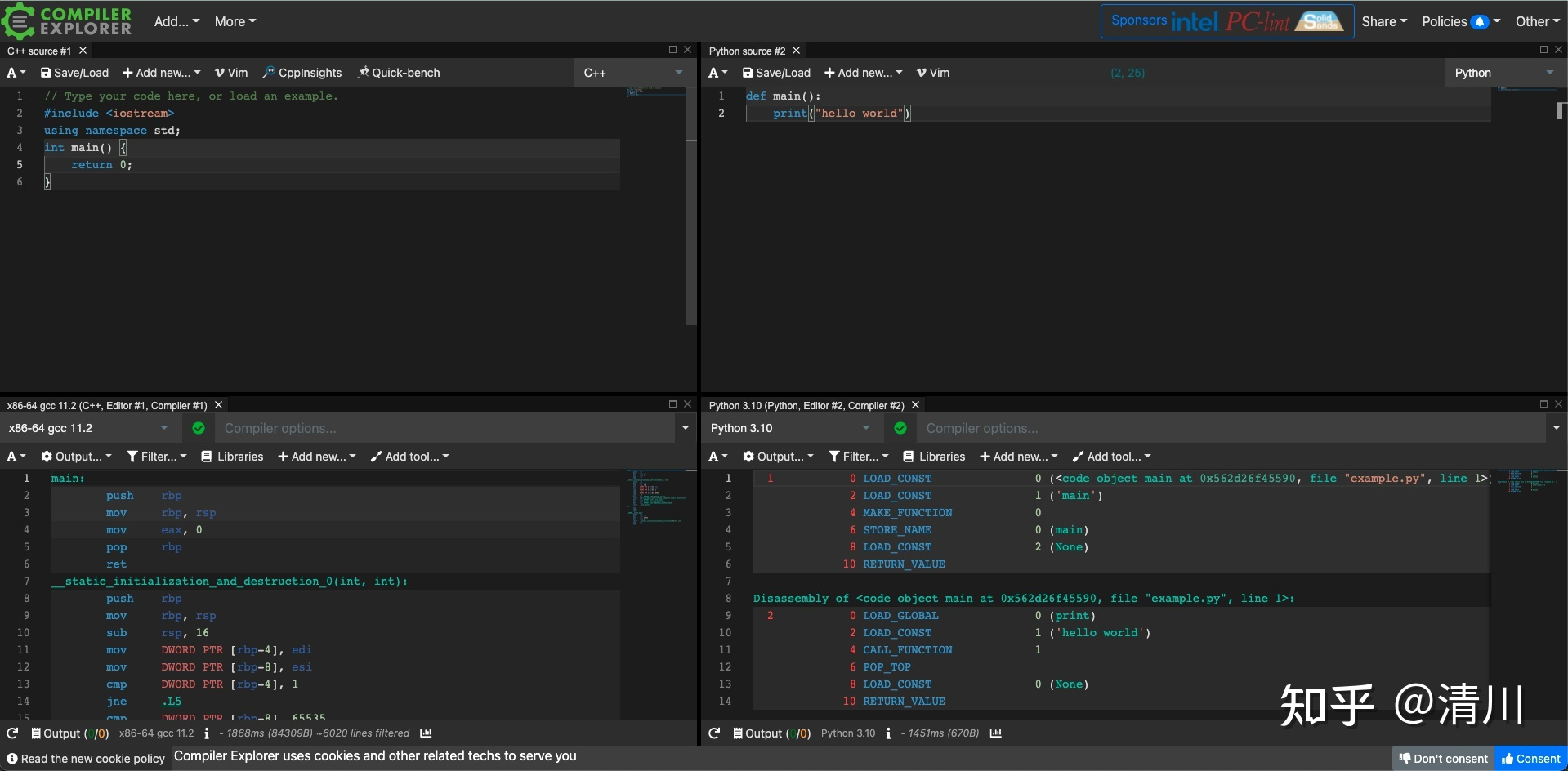
Task: Click gcc compile success checkmark
Action: (199, 428)
